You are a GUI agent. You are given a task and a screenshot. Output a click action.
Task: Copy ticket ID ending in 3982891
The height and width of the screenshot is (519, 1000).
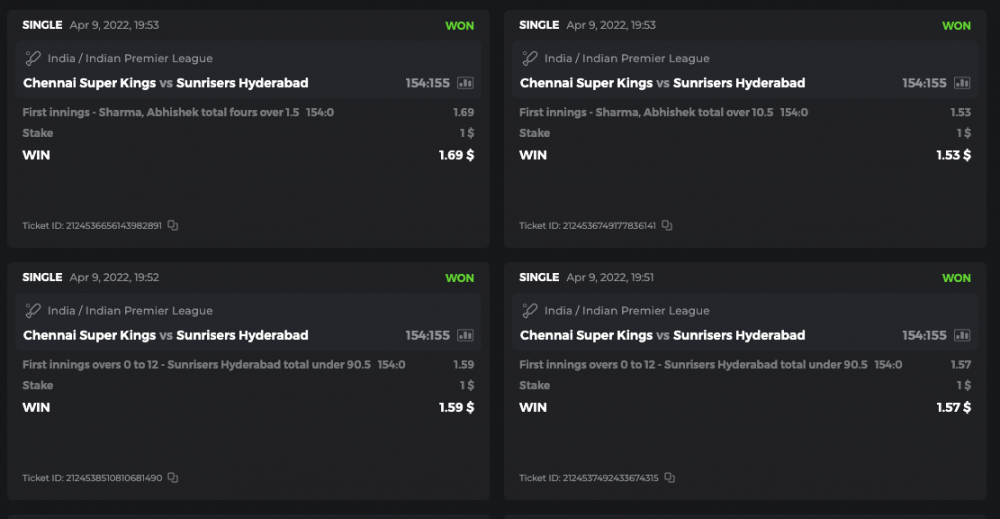click(x=173, y=226)
